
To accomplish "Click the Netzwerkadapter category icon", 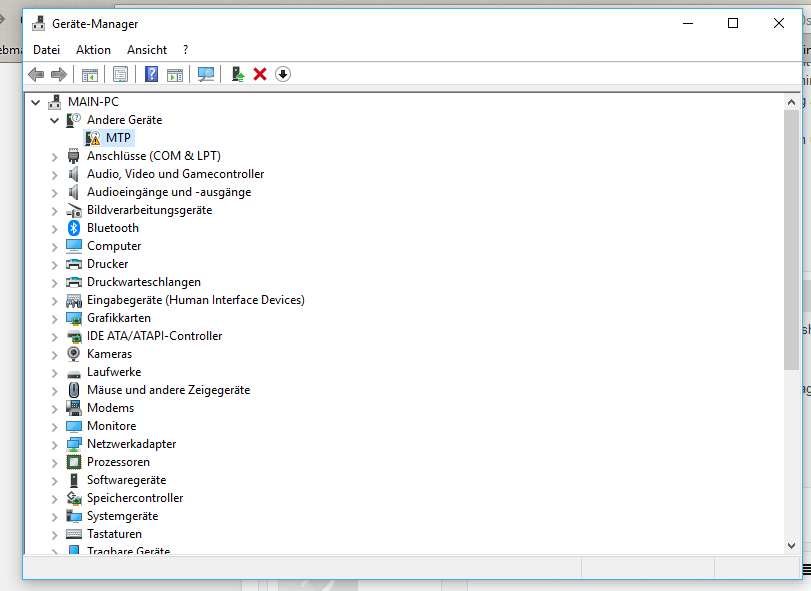I will tap(74, 444).
